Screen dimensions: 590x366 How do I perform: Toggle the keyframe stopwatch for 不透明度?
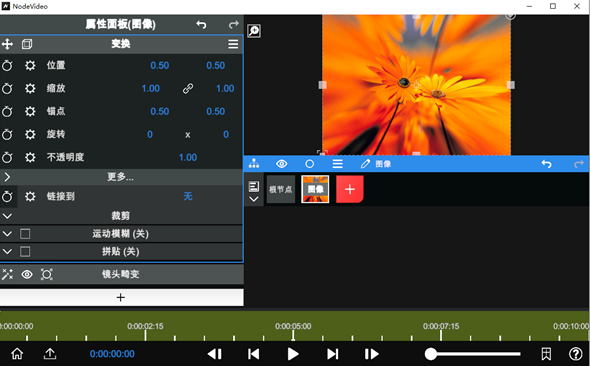point(7,157)
